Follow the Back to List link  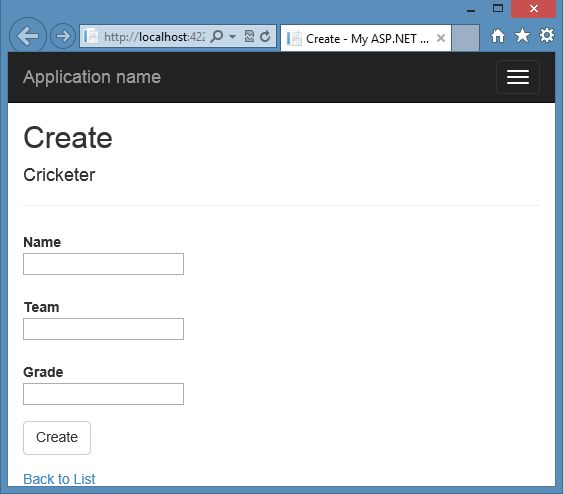59,479
